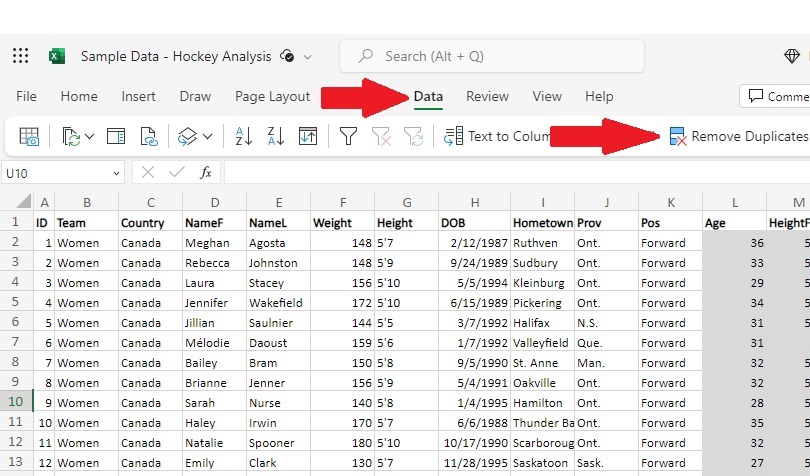Open the app launcher waffle icon

pyautogui.click(x=21, y=56)
